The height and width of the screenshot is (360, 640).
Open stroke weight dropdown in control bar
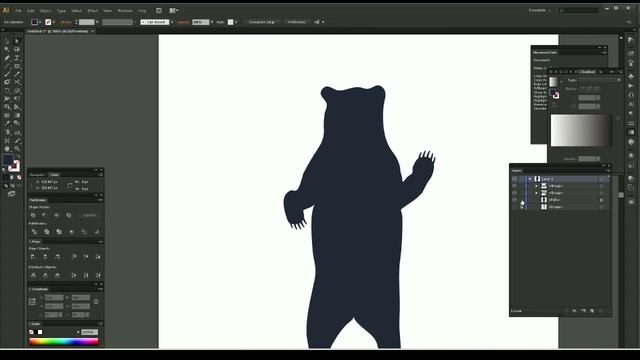tap(97, 22)
